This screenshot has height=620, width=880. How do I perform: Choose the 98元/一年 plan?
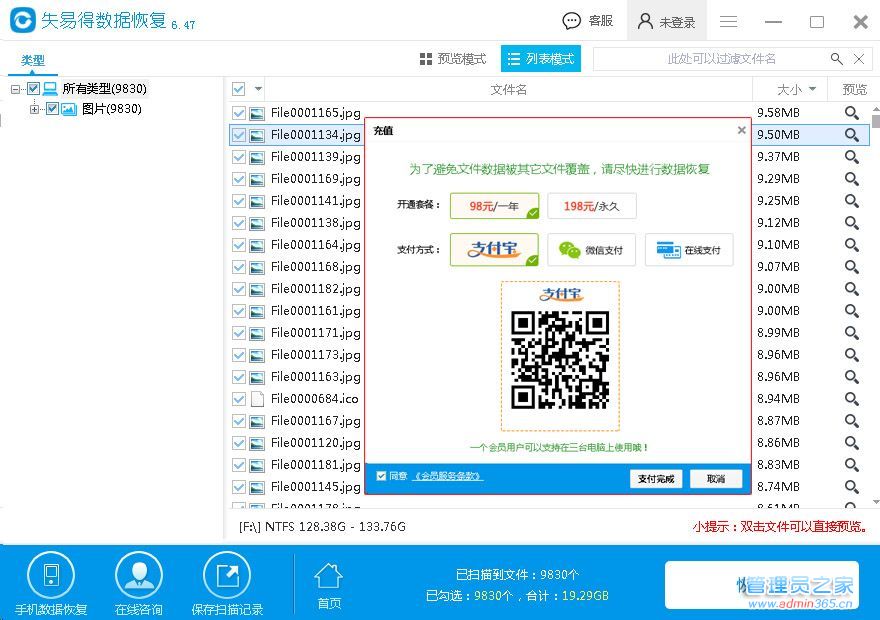tap(494, 206)
